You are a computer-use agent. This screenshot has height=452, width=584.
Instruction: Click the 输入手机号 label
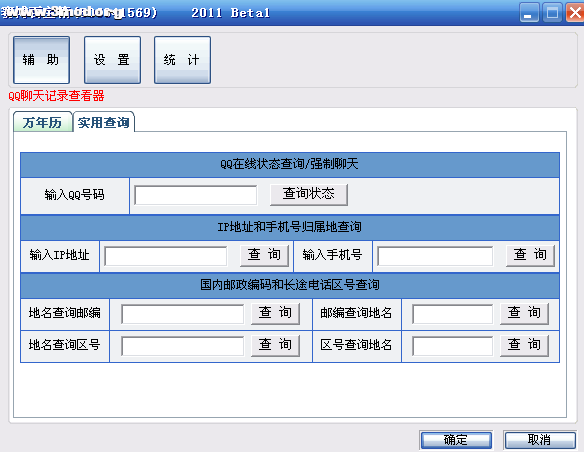pos(332,255)
